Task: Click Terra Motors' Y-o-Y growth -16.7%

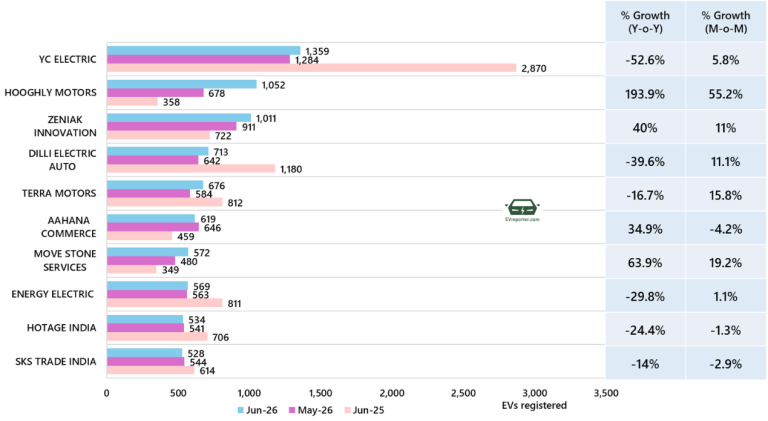Action: point(645,195)
